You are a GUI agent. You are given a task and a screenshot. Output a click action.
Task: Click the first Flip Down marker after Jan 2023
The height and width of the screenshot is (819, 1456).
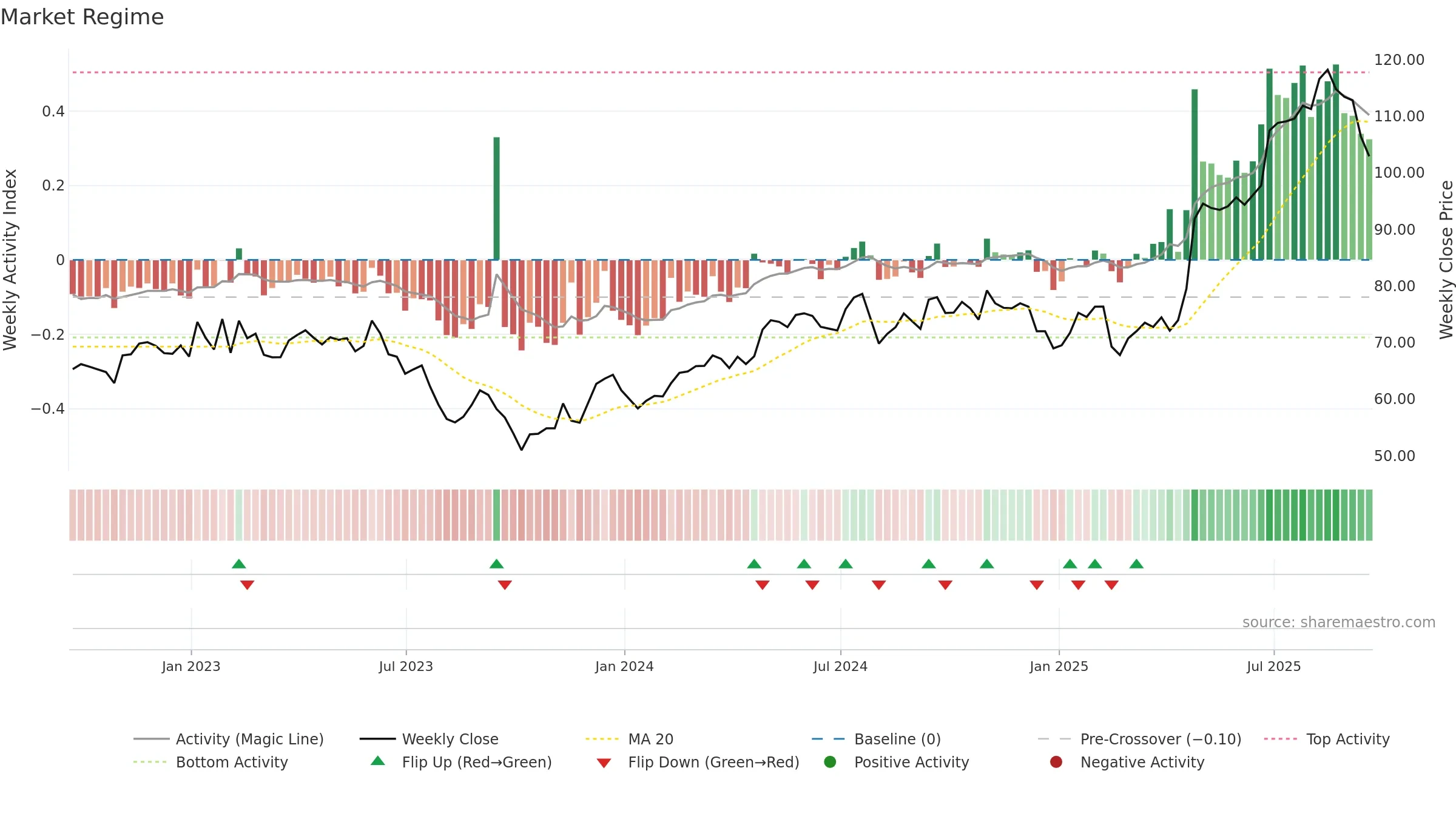click(247, 585)
